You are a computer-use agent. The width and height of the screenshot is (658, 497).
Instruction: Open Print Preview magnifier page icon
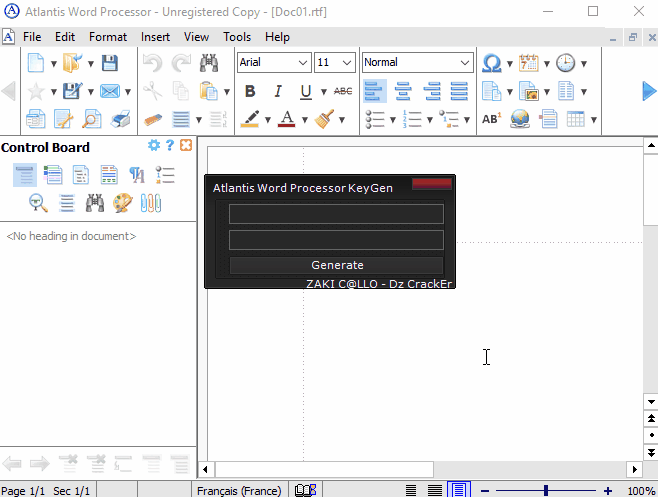[91, 119]
